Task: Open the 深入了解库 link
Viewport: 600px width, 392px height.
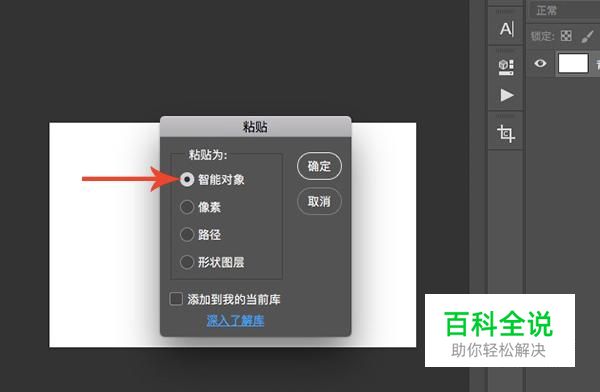Action: pos(235,320)
